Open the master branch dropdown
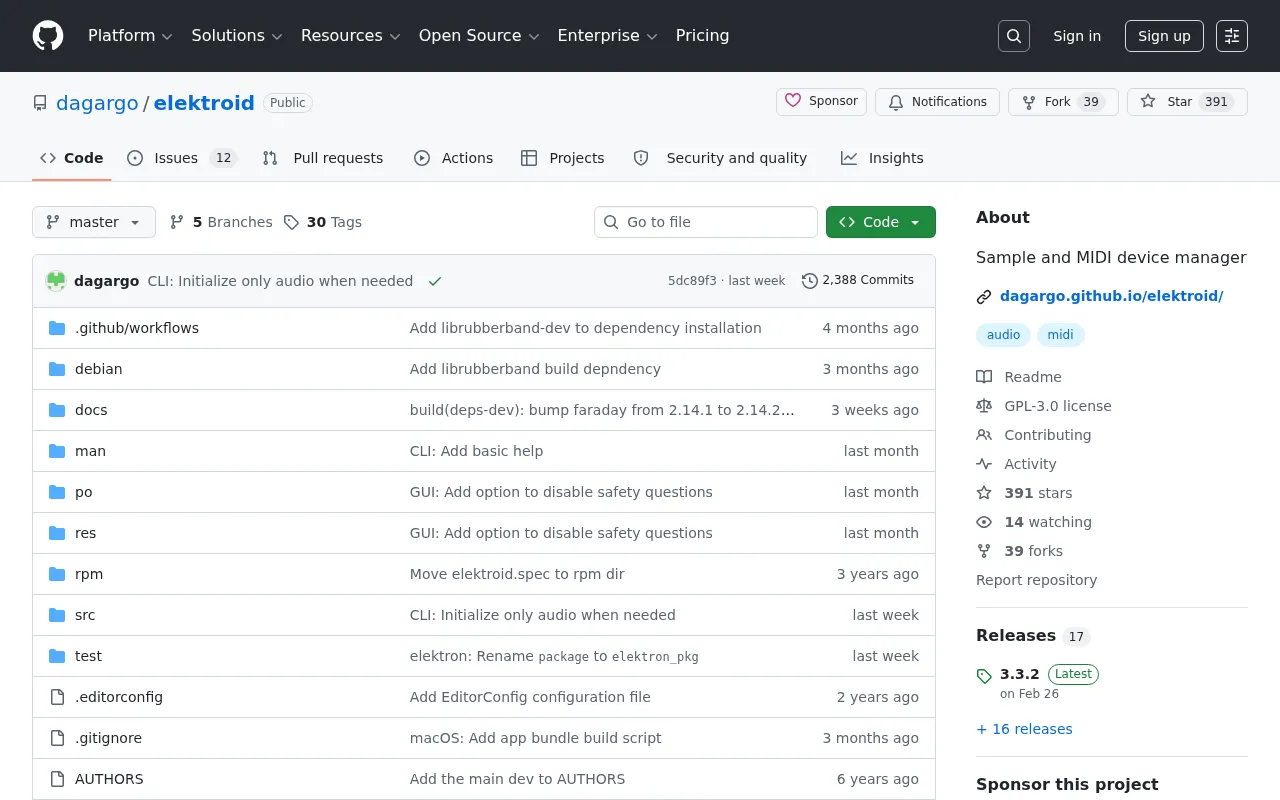 94,222
